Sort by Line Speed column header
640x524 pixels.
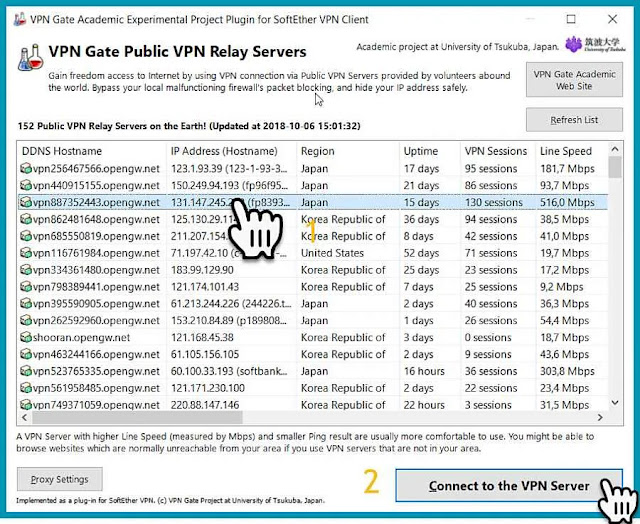tap(571, 151)
